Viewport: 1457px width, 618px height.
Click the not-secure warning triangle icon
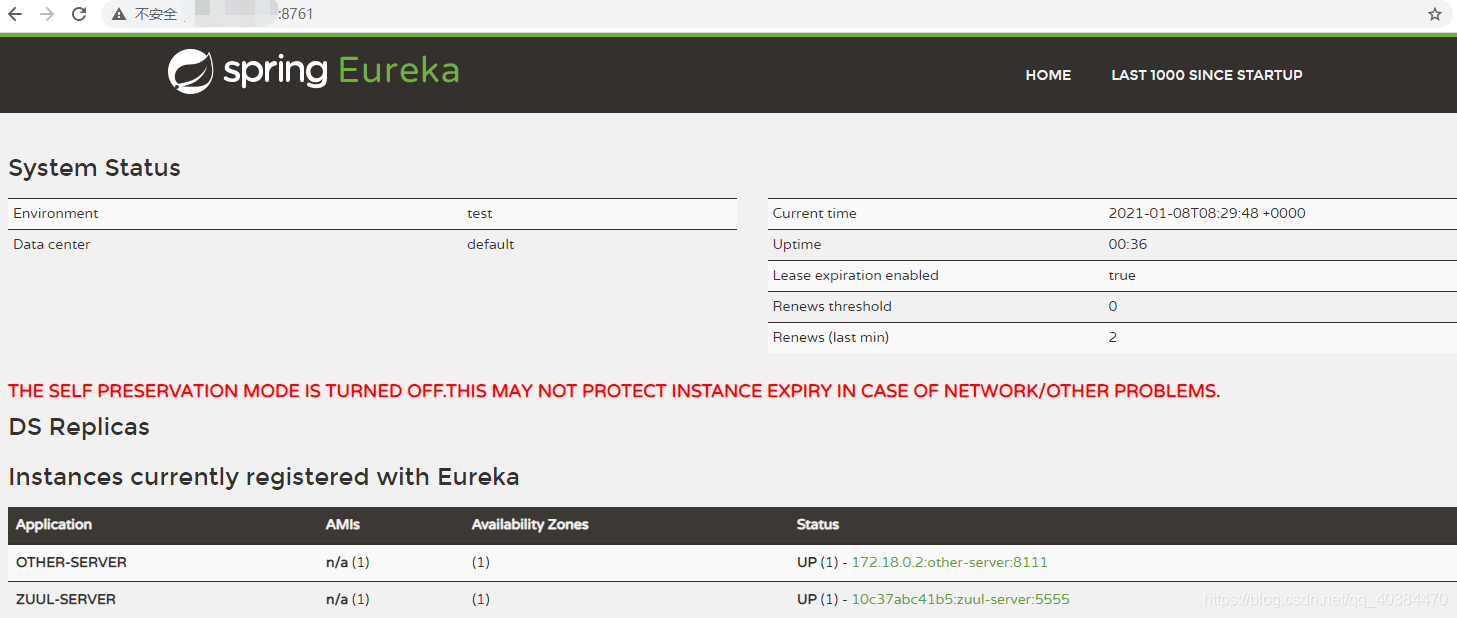coord(119,15)
